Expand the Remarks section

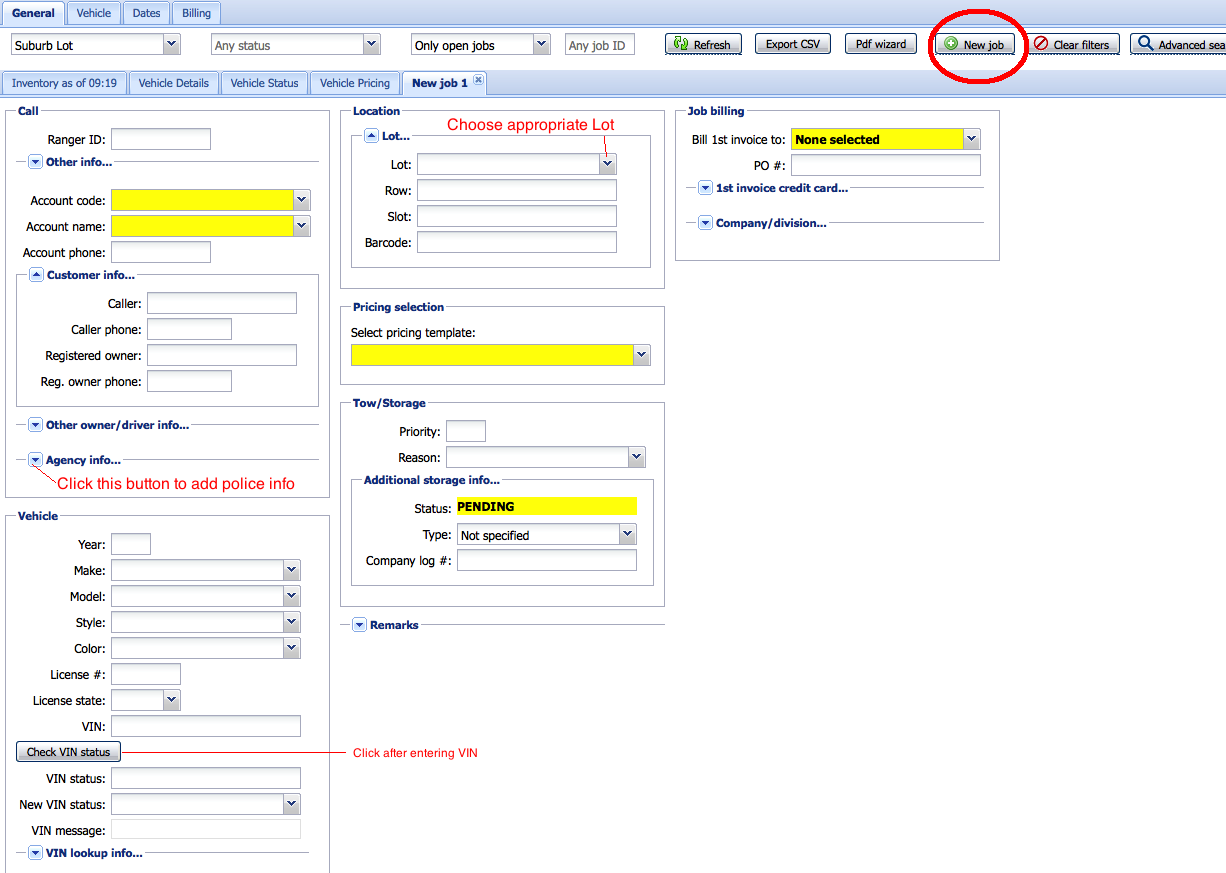click(360, 625)
